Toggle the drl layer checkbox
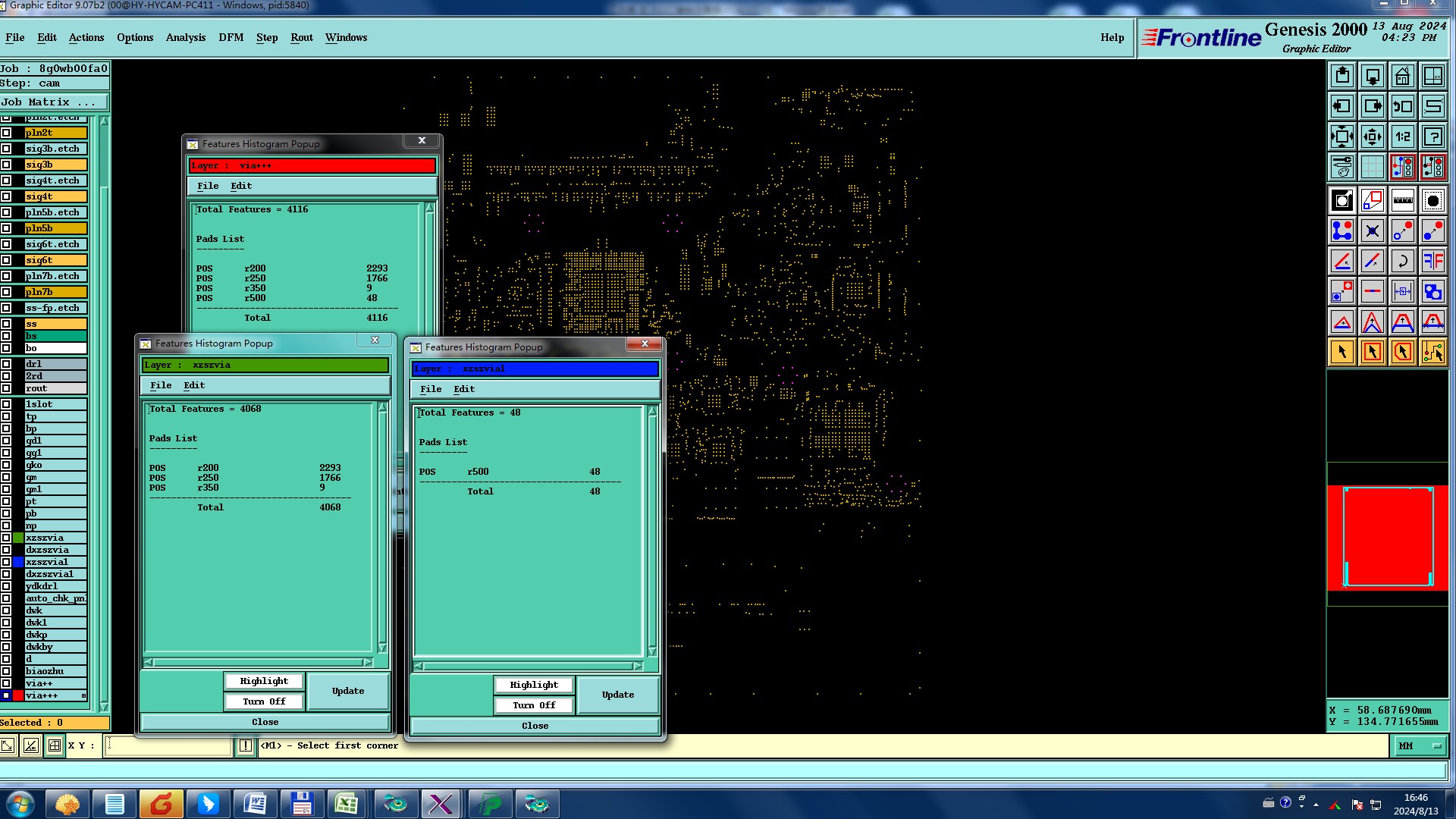 point(6,364)
